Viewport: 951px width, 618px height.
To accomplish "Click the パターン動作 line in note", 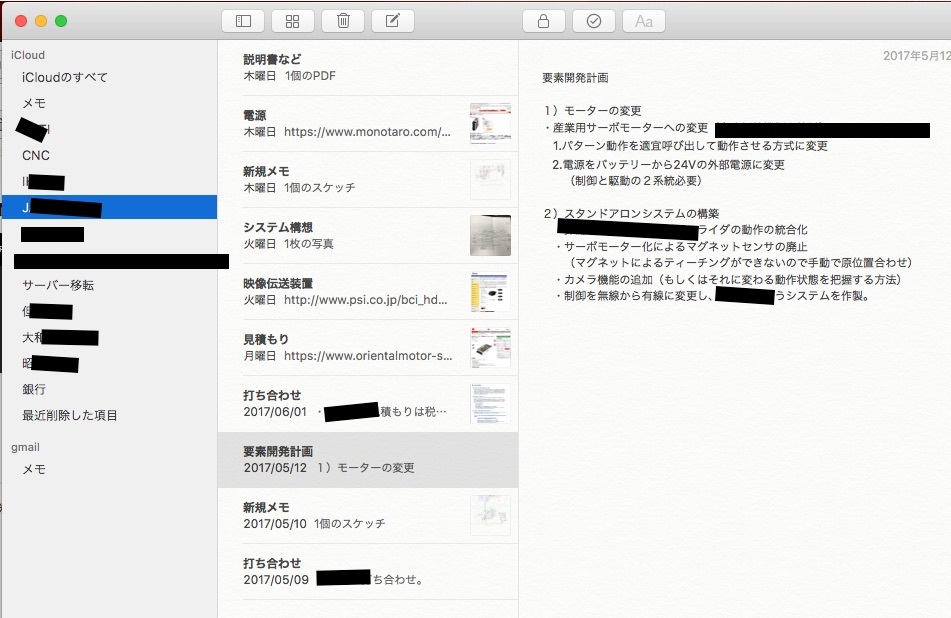I will coord(690,146).
